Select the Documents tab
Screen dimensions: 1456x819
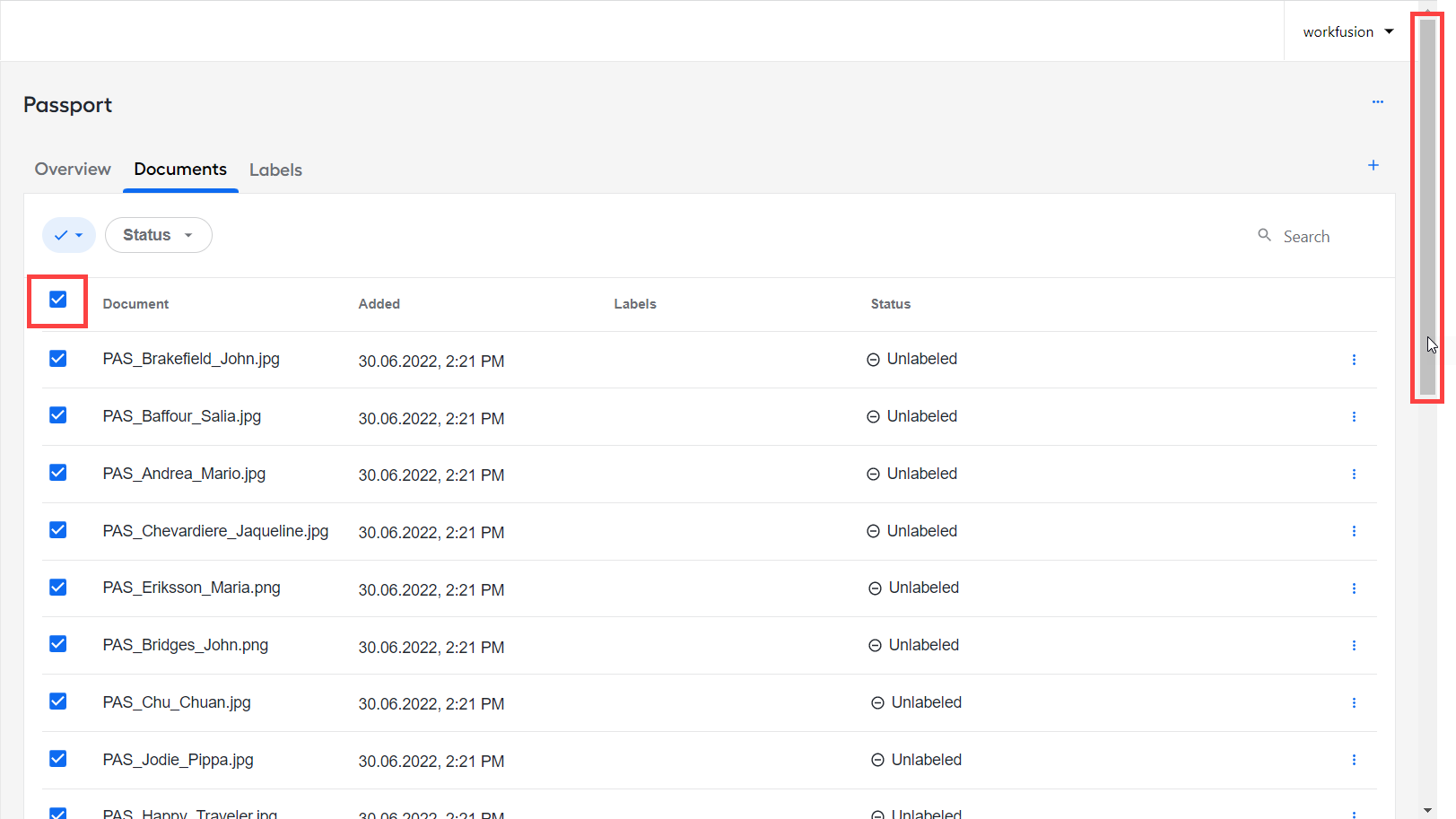pyautogui.click(x=180, y=170)
